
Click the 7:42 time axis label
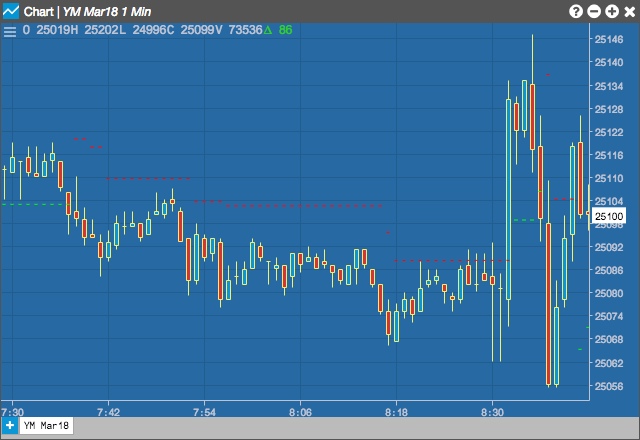click(109, 412)
